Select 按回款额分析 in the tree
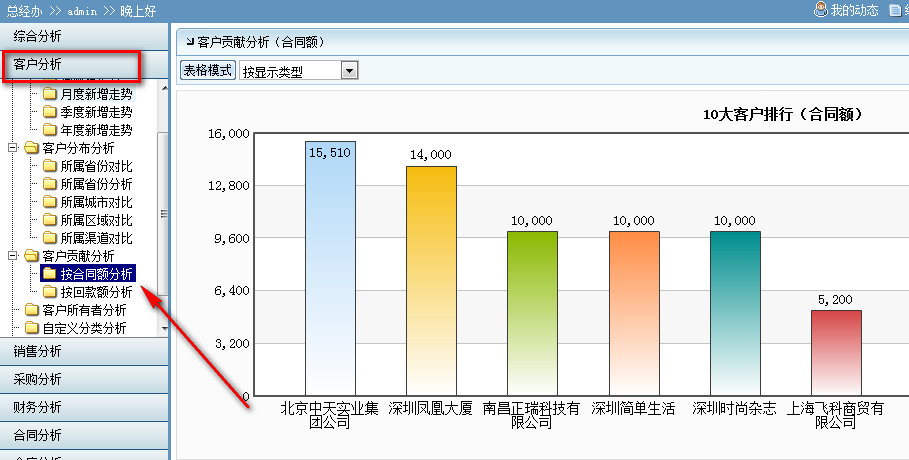This screenshot has height=460, width=909. pyautogui.click(x=96, y=292)
